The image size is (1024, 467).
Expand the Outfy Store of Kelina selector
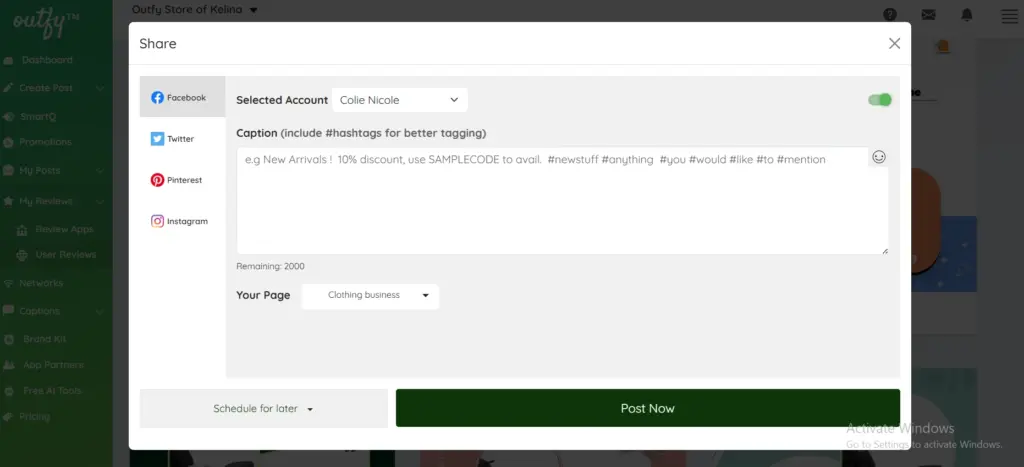[x=195, y=10]
